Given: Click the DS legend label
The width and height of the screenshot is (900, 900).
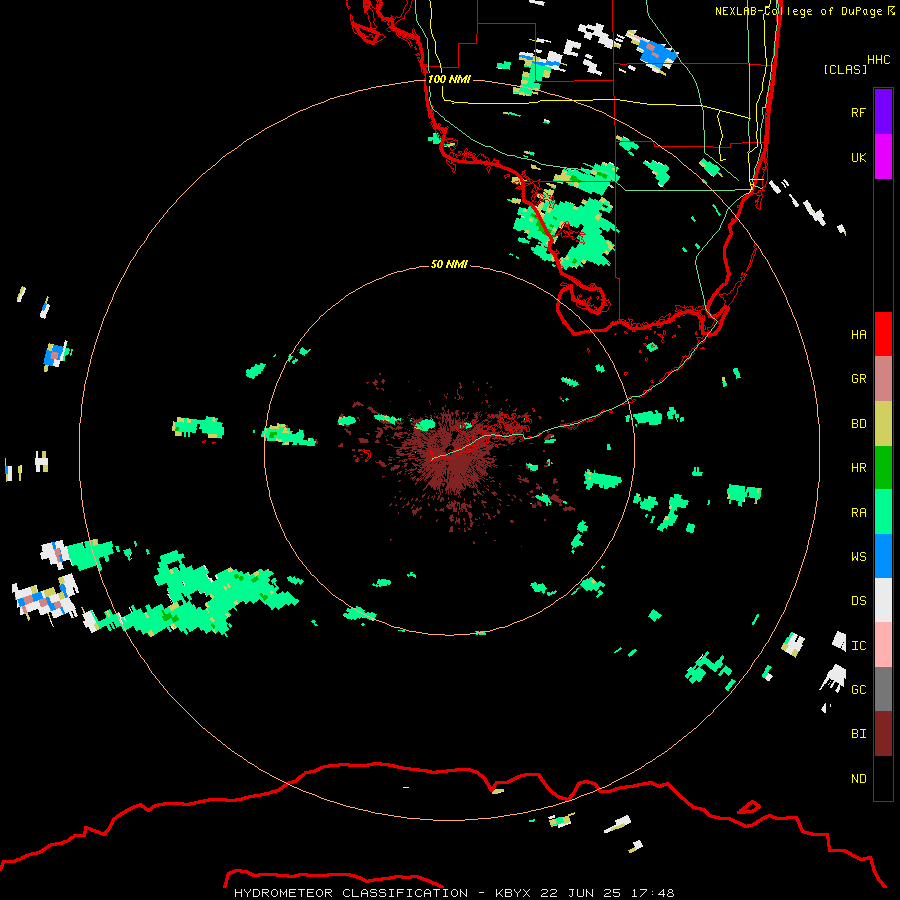Looking at the screenshot, I should (858, 601).
